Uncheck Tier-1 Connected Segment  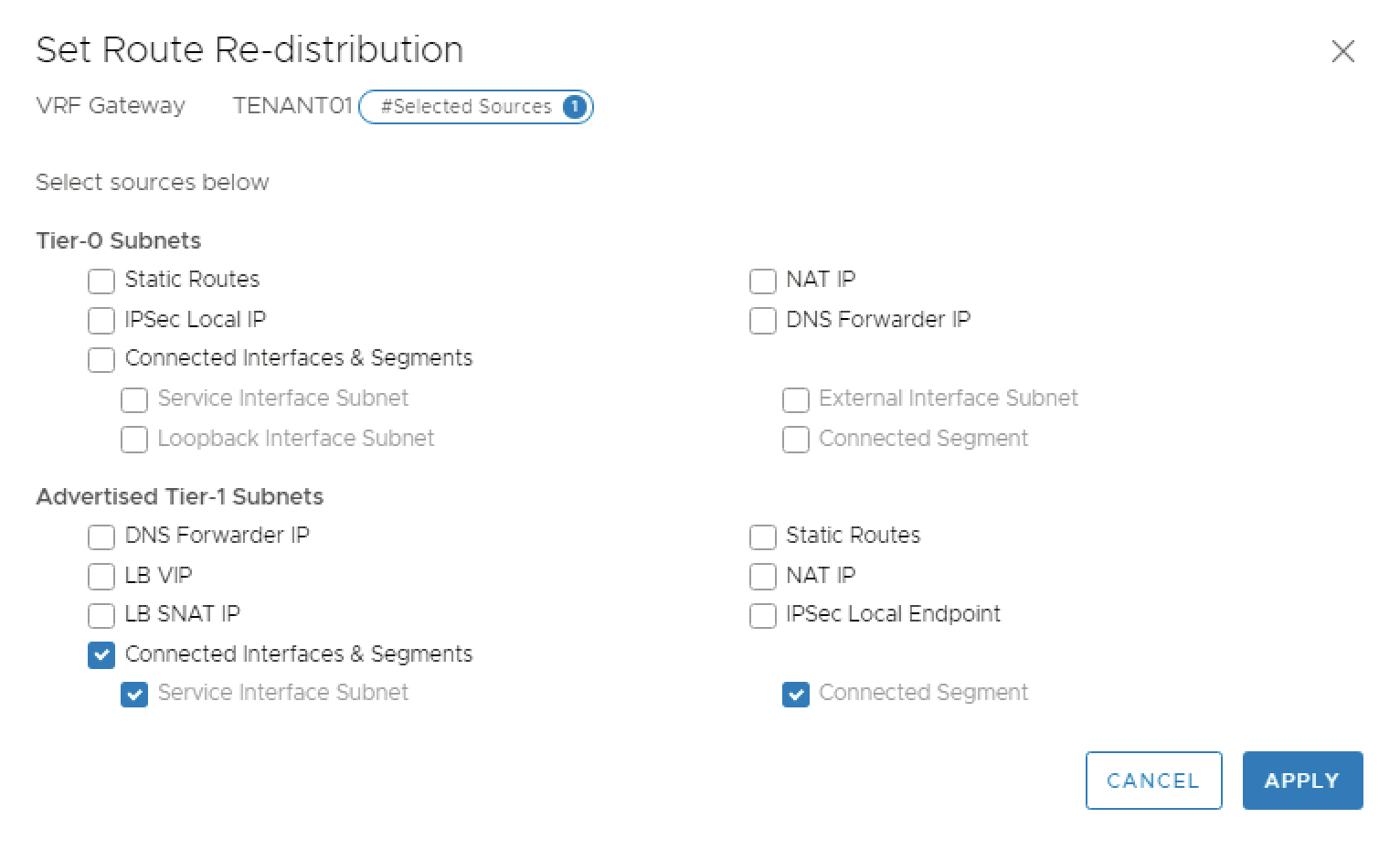[795, 695]
